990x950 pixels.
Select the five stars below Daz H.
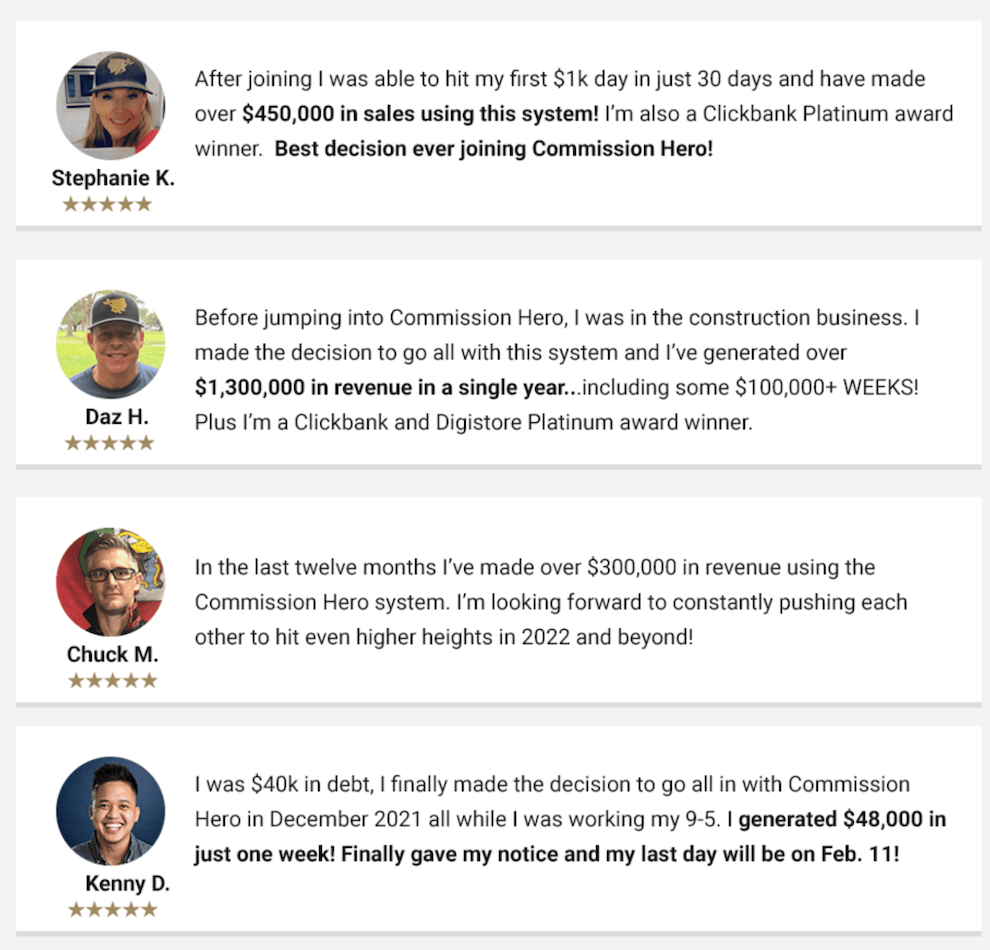[110, 442]
